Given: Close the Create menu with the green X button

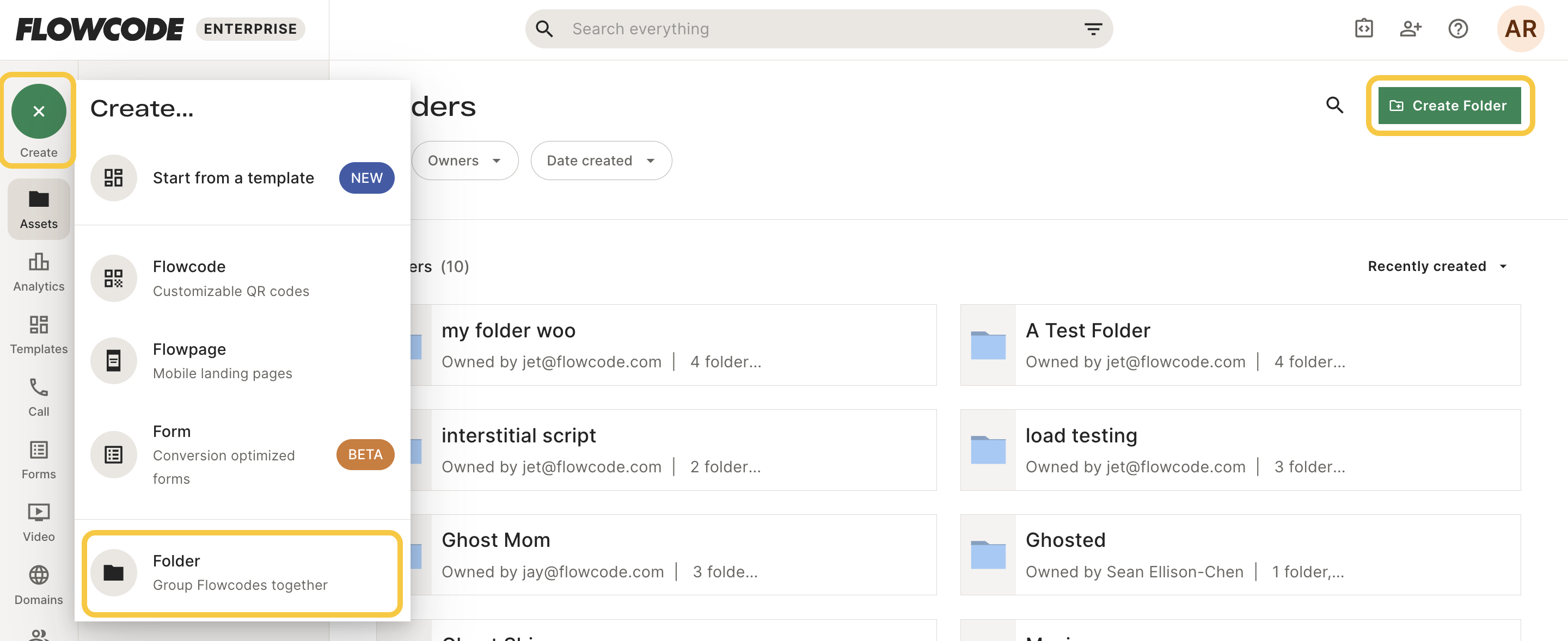Looking at the screenshot, I should point(38,112).
